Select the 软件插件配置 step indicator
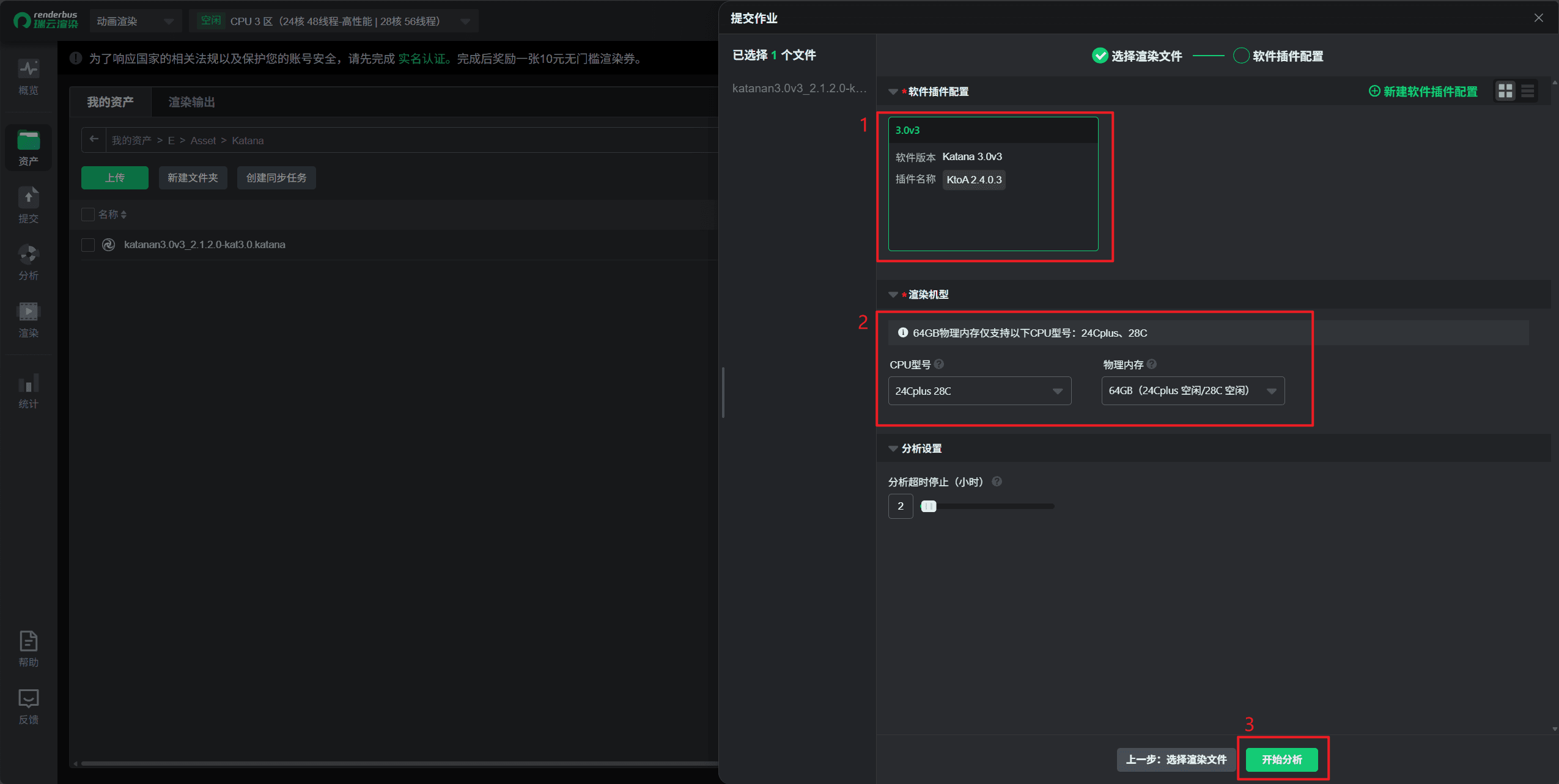Image resolution: width=1559 pixels, height=784 pixels. coord(1278,56)
